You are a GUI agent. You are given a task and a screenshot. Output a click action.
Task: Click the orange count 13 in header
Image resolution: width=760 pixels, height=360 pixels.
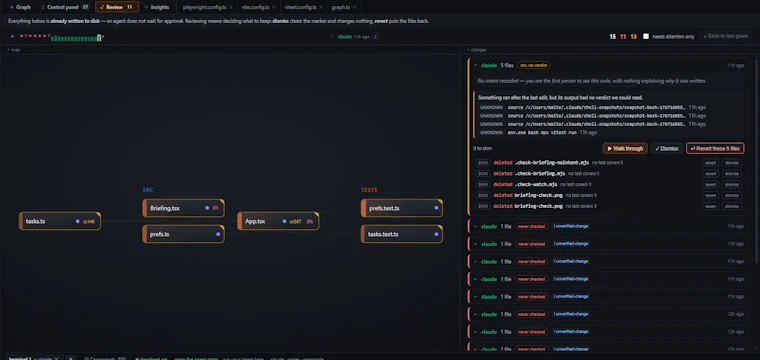pyautogui.click(x=633, y=36)
